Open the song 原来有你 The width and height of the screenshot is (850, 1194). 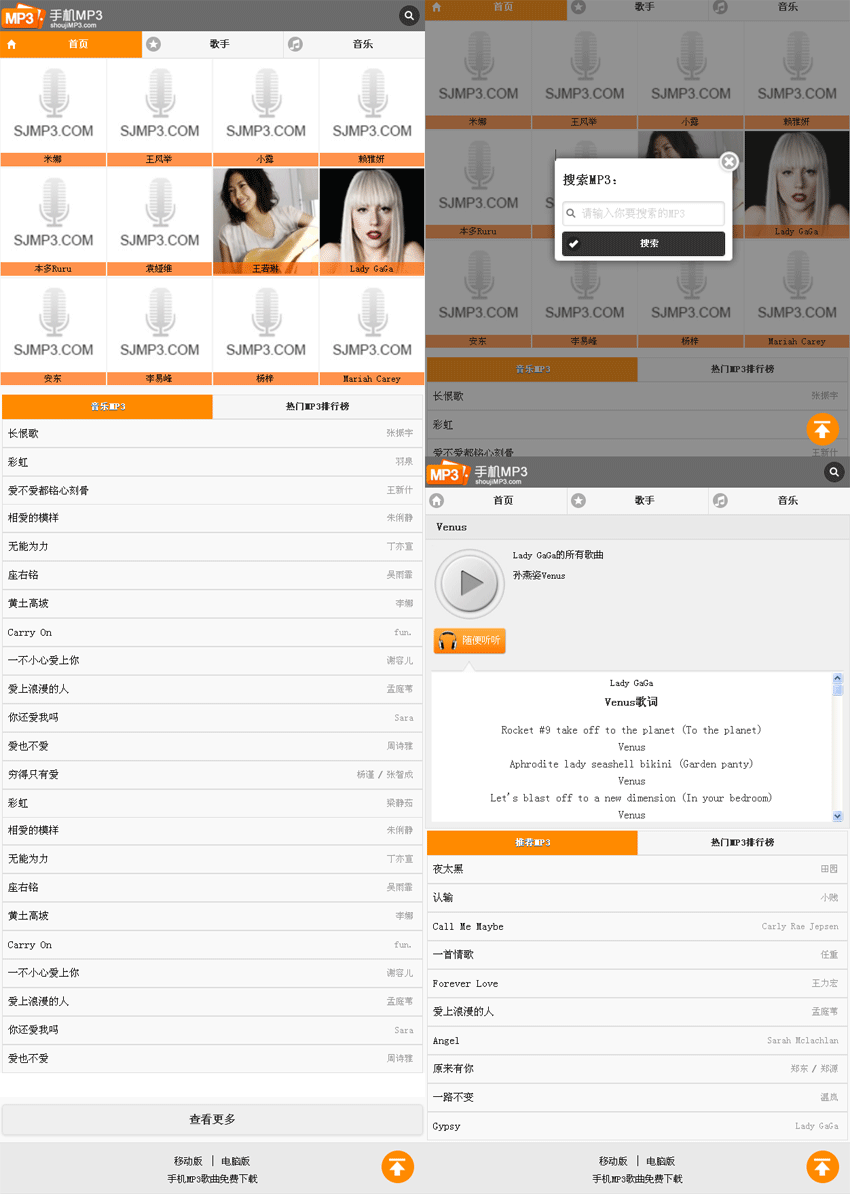[638, 1068]
